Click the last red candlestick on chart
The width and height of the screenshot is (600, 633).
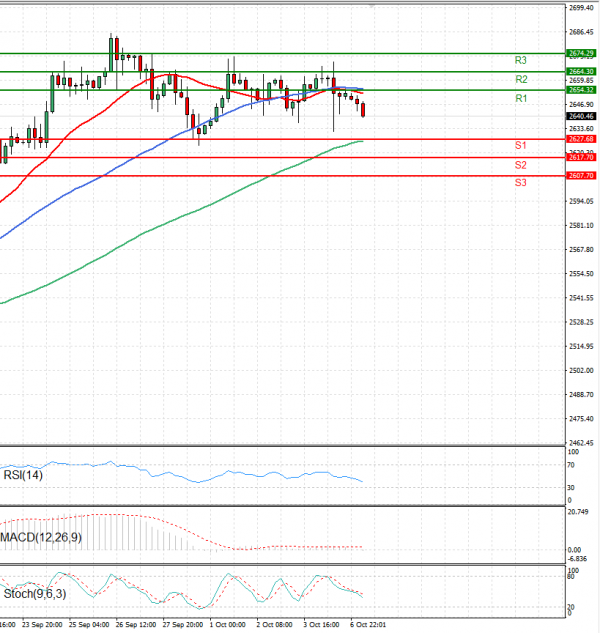[x=363, y=110]
